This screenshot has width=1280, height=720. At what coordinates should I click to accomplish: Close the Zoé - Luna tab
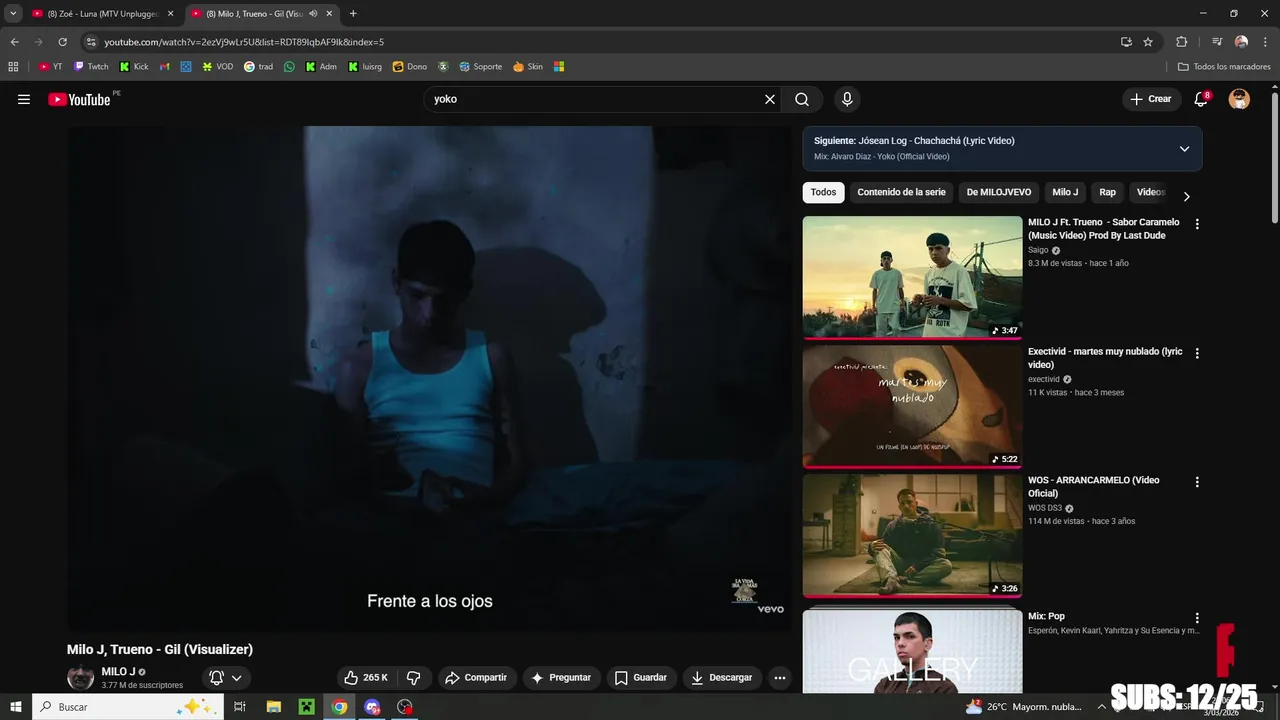(x=170, y=14)
